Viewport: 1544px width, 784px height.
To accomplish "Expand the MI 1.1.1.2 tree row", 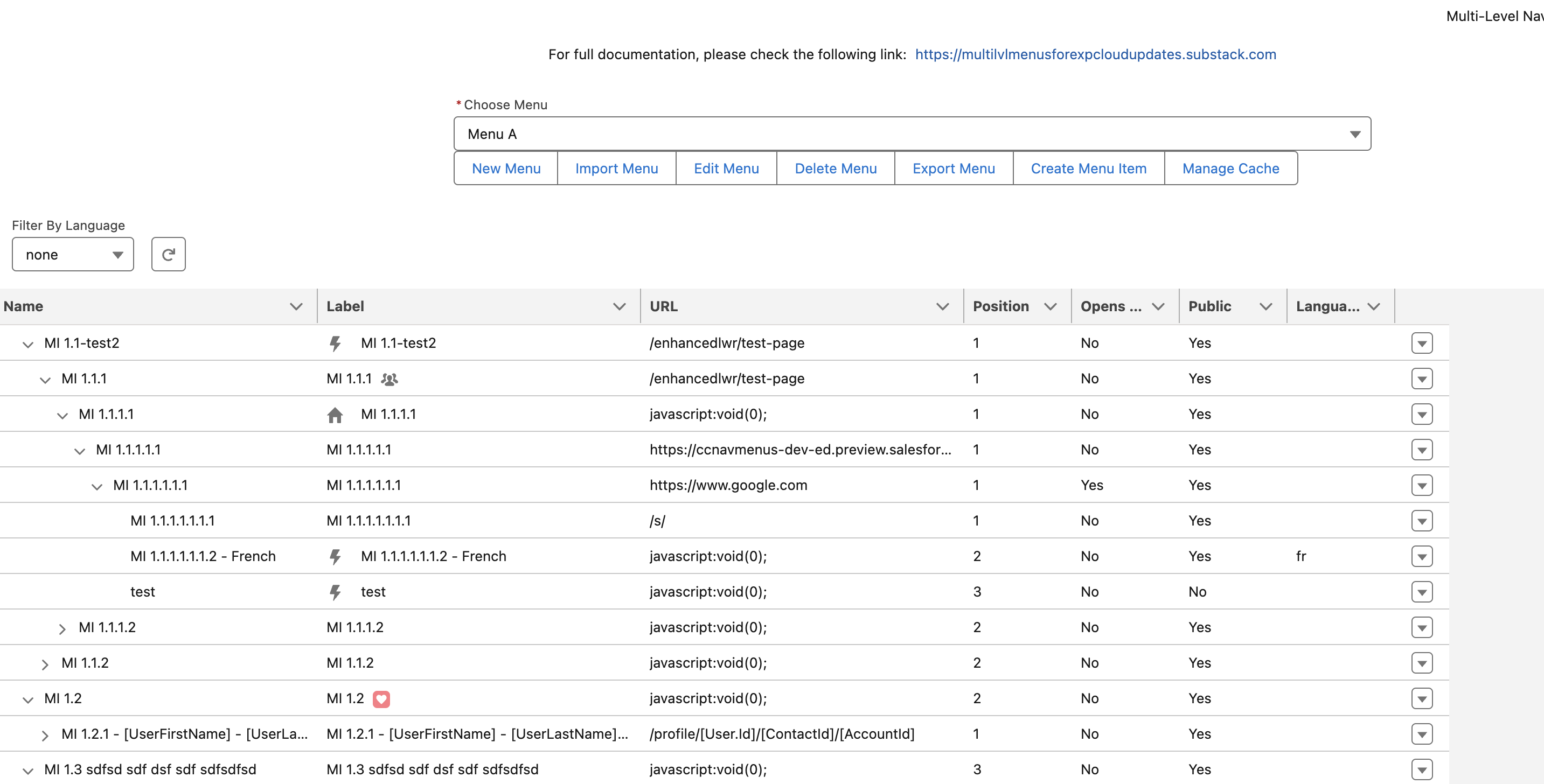I will click(62, 628).
